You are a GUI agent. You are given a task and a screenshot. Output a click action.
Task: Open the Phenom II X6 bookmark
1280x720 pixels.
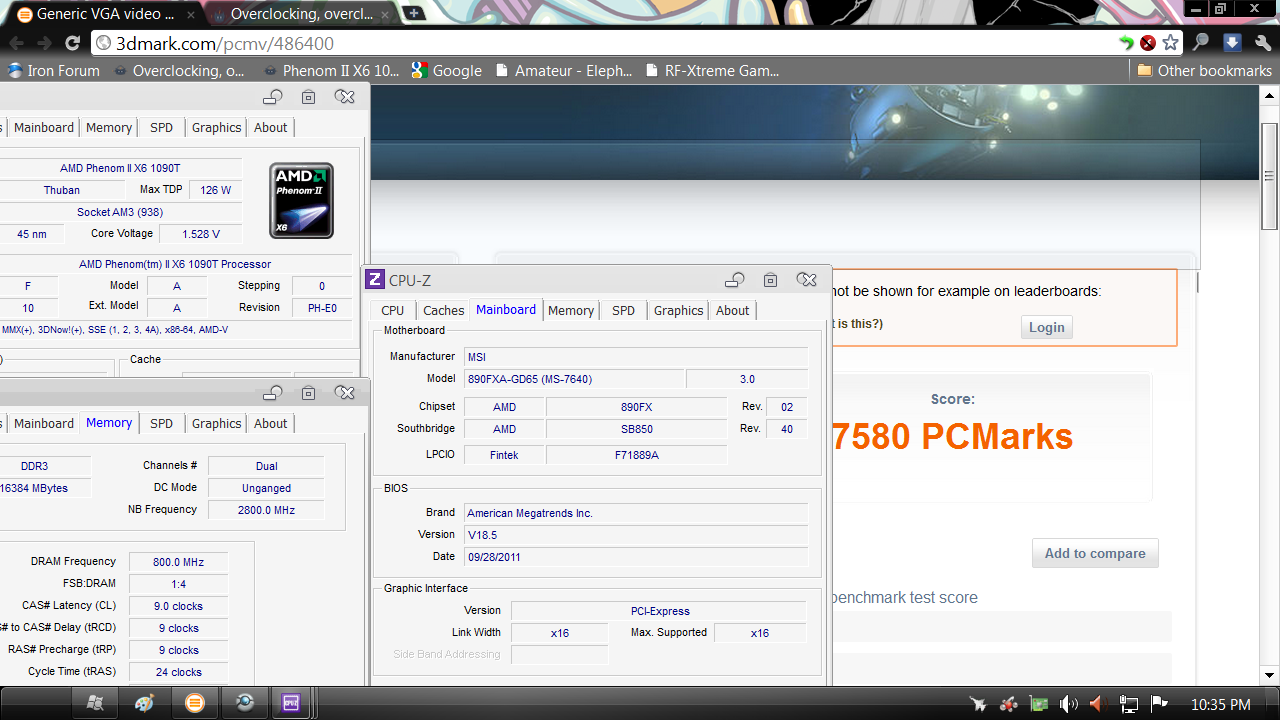click(331, 71)
